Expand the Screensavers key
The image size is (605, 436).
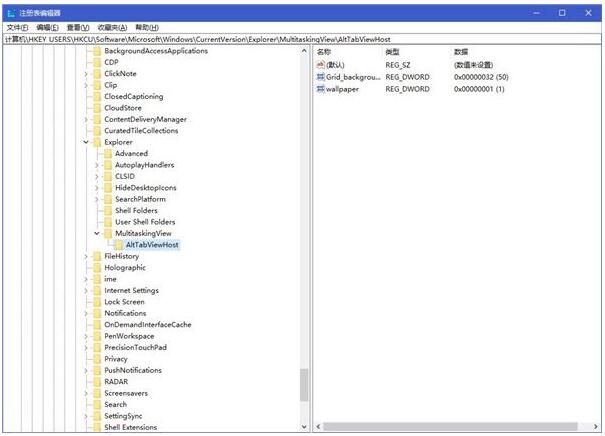point(86,393)
